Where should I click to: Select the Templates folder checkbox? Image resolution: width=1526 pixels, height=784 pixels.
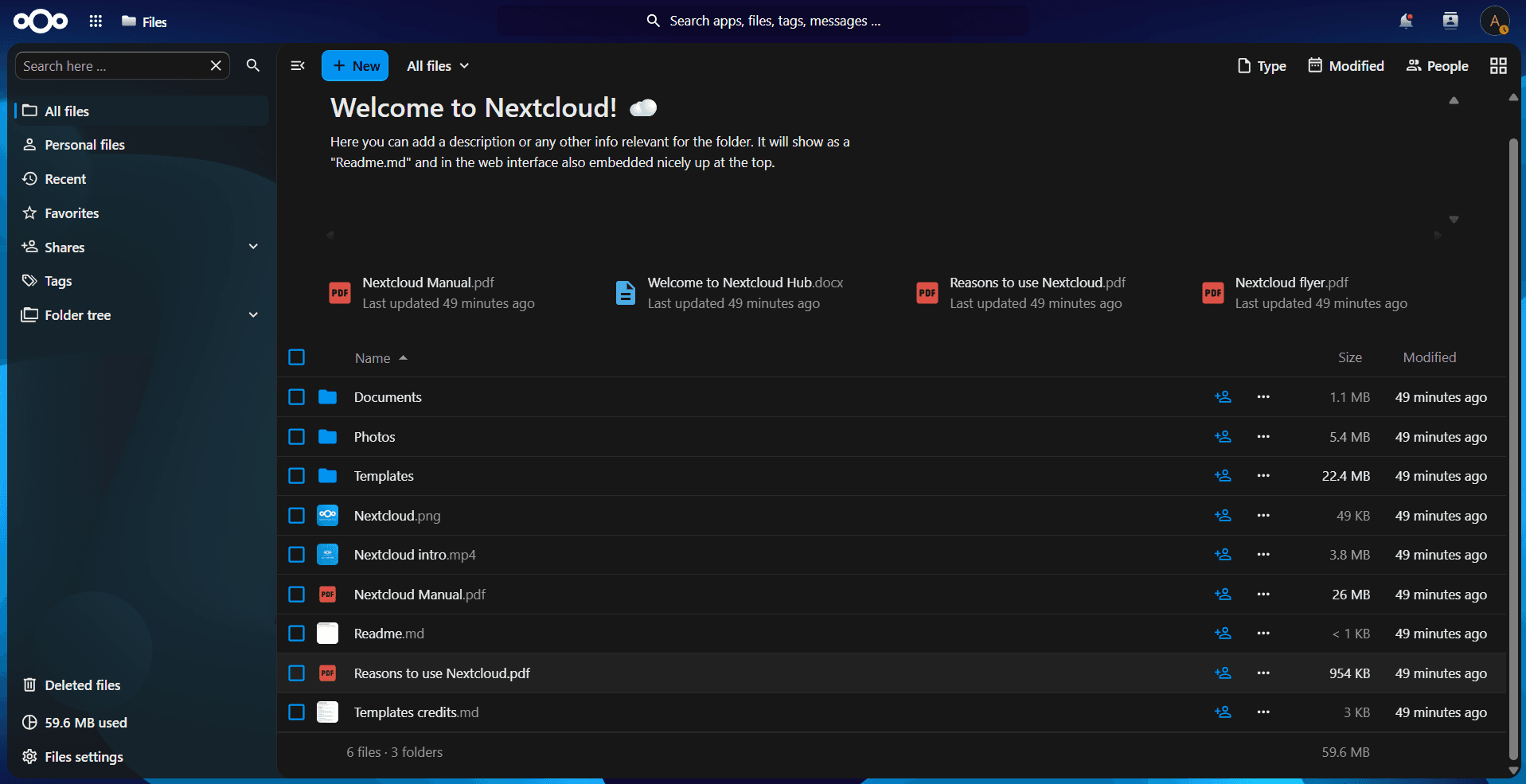tap(297, 476)
